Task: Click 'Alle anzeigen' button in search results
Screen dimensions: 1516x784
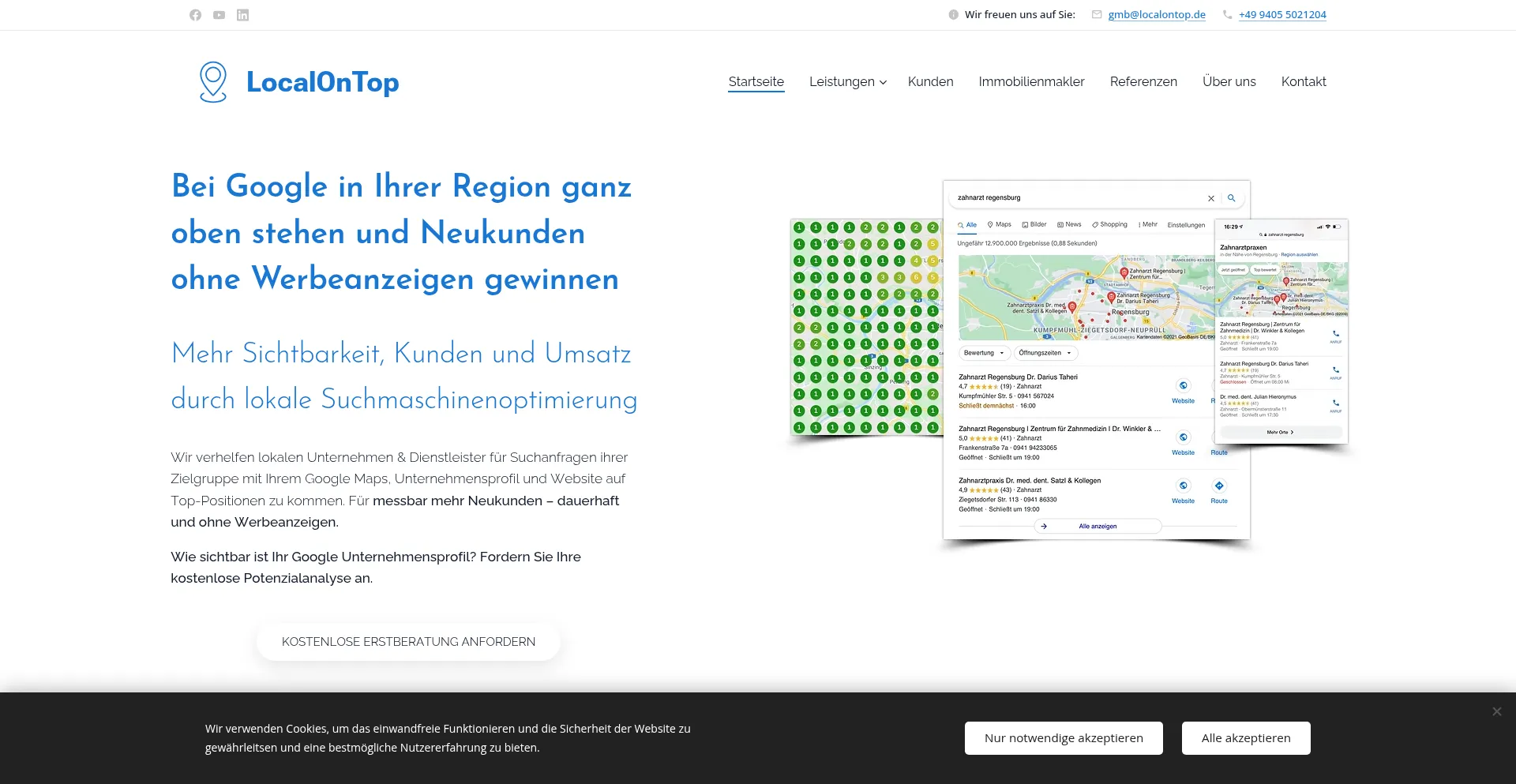Action: 1098,526
